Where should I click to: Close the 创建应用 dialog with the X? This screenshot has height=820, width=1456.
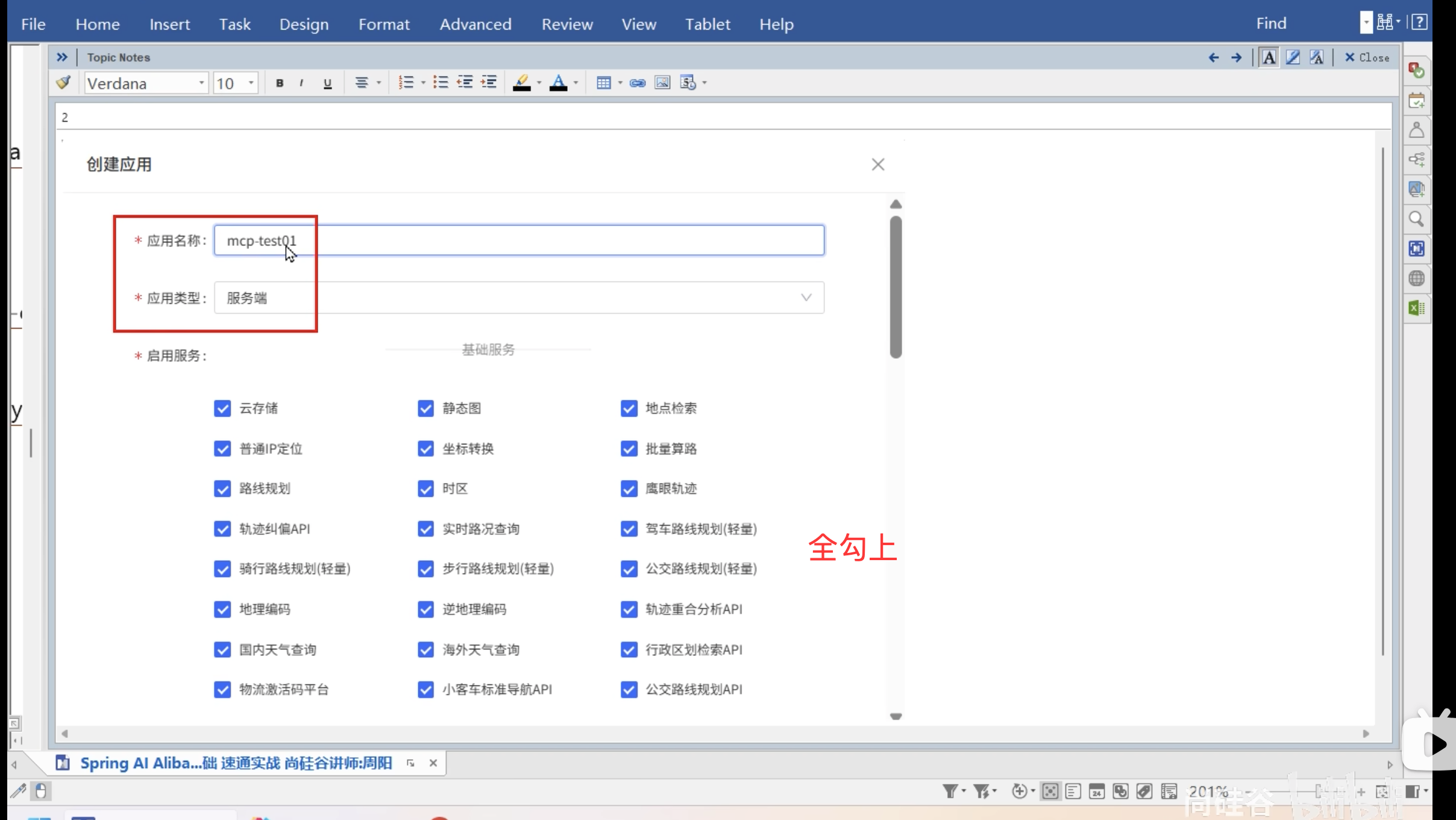(877, 165)
